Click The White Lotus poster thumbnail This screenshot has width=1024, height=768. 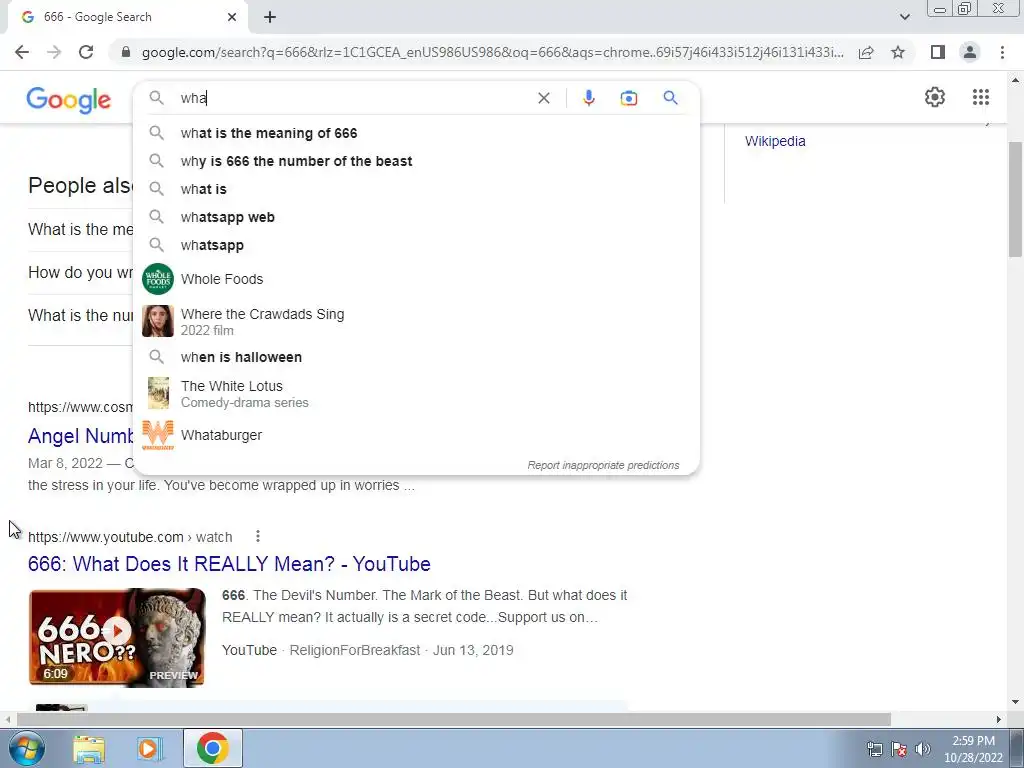tap(158, 393)
